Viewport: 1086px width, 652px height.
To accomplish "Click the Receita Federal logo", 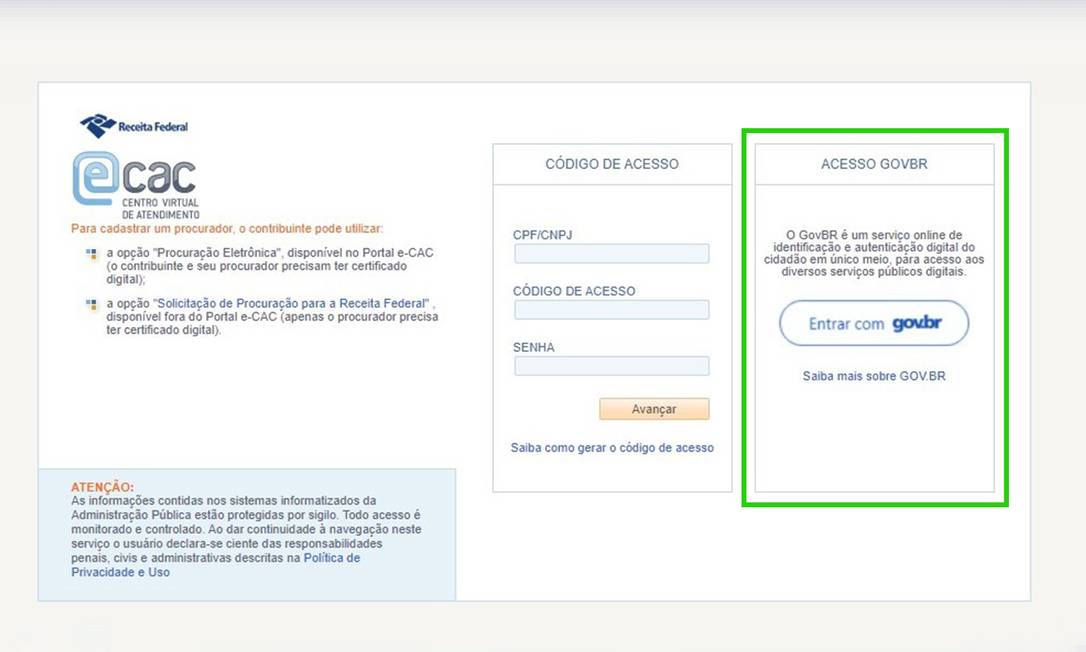I will [134, 126].
